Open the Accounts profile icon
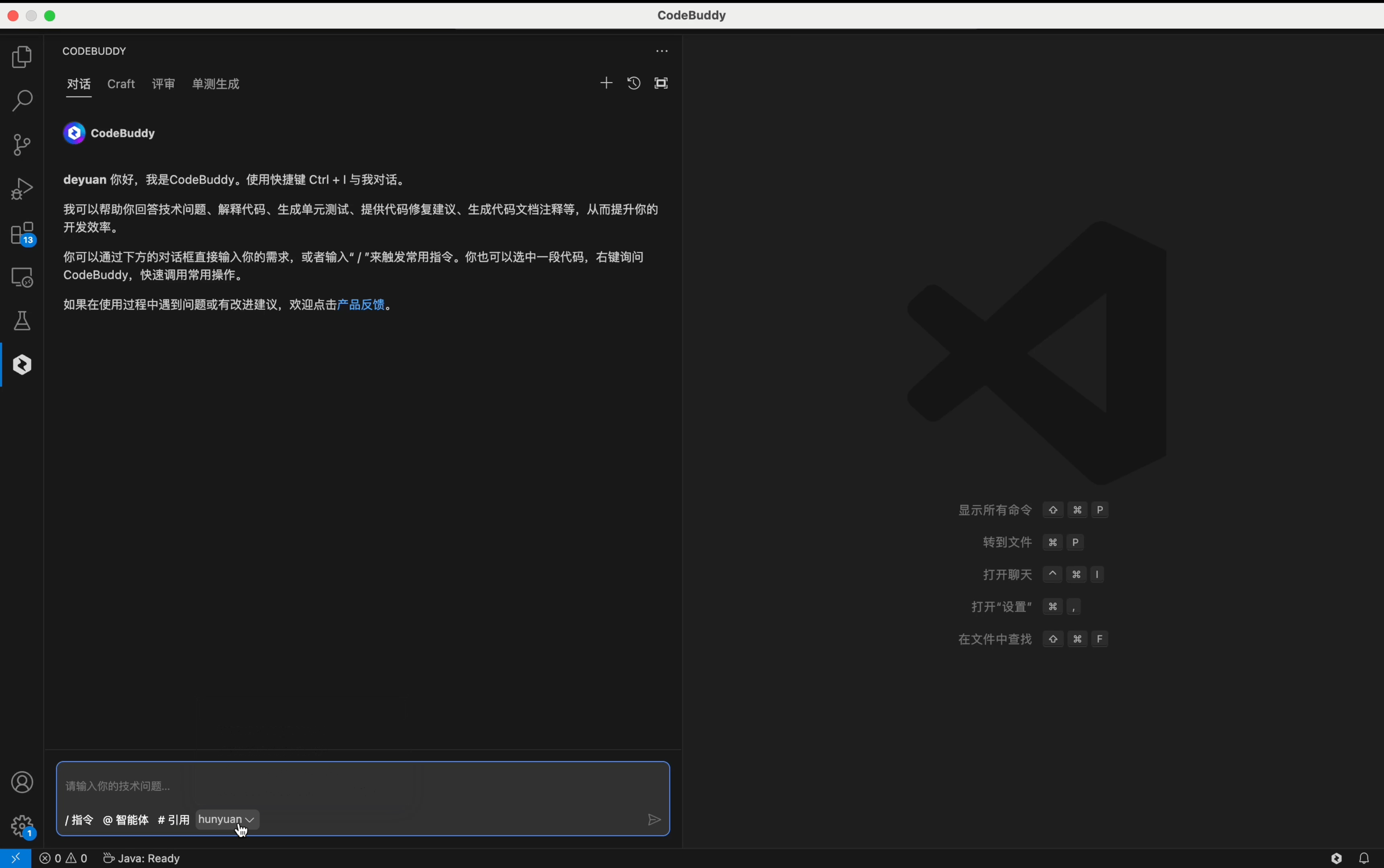 (x=22, y=782)
